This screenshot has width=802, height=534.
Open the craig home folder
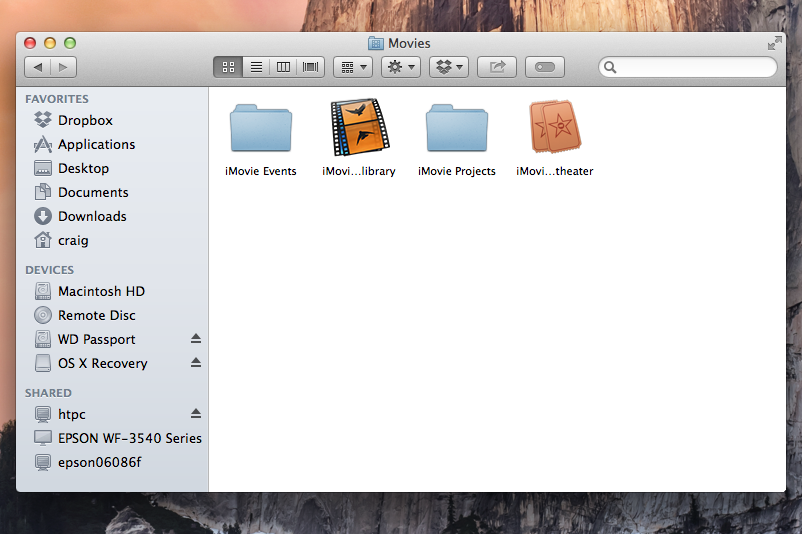[112, 240]
